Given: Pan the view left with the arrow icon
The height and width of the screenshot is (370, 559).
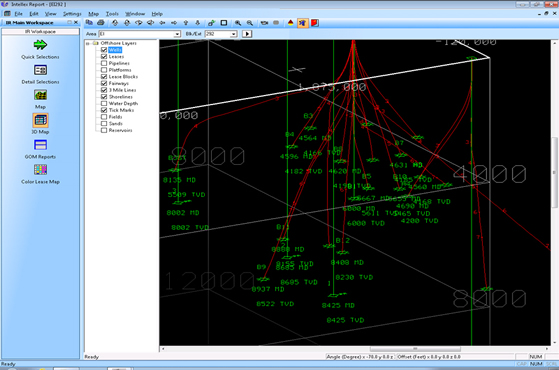Looking at the screenshot, I should 162,23.
